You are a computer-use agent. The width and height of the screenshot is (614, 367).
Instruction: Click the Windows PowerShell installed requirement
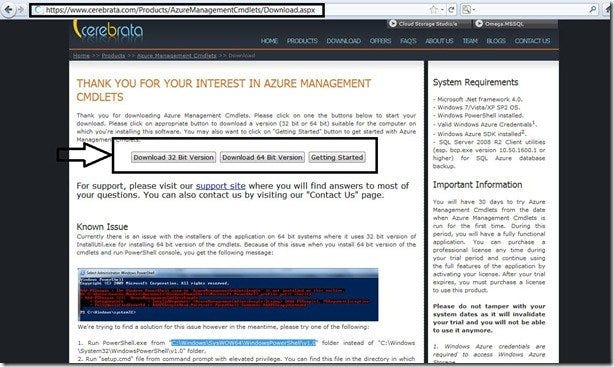(478, 116)
